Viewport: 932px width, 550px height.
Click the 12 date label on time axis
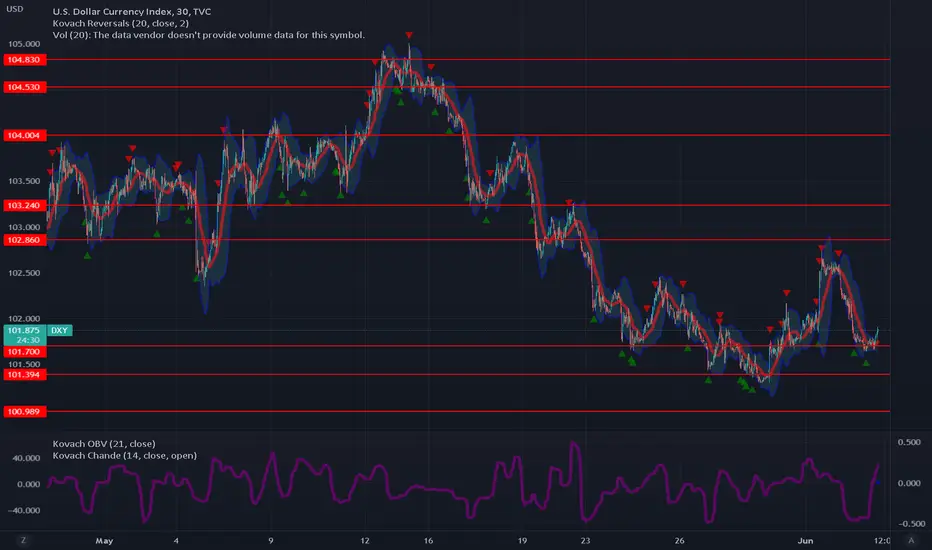(364, 540)
